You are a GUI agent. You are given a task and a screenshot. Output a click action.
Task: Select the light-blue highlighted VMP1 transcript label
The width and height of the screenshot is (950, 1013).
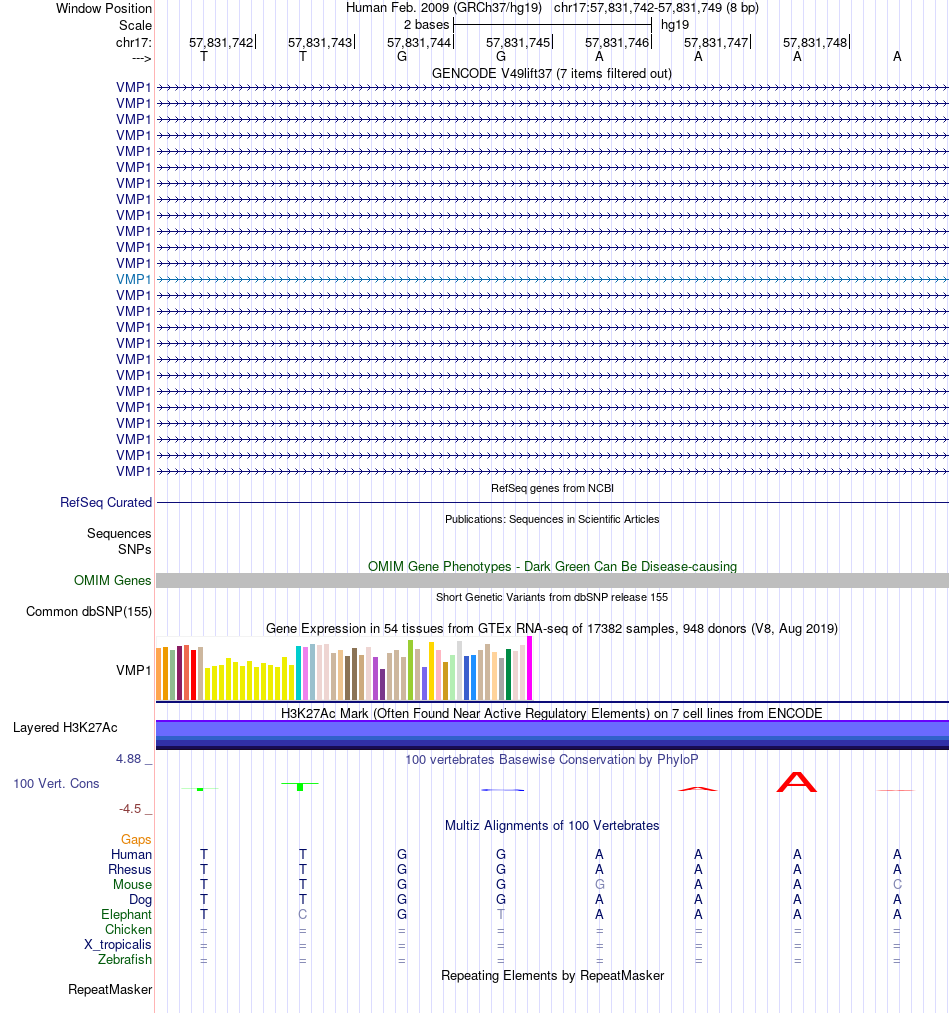[x=133, y=279]
